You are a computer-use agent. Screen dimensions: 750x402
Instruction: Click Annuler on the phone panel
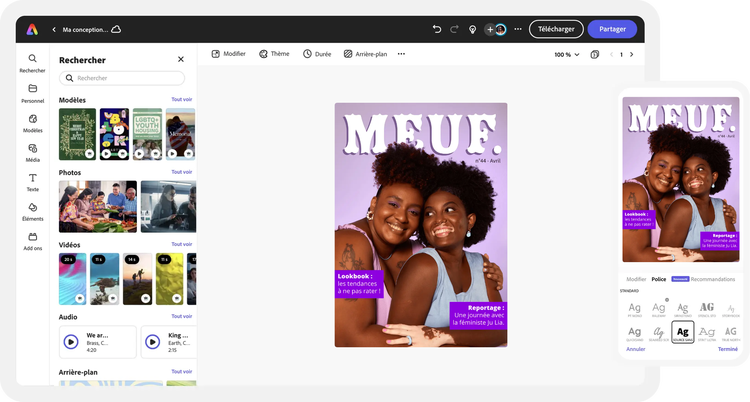(636, 349)
